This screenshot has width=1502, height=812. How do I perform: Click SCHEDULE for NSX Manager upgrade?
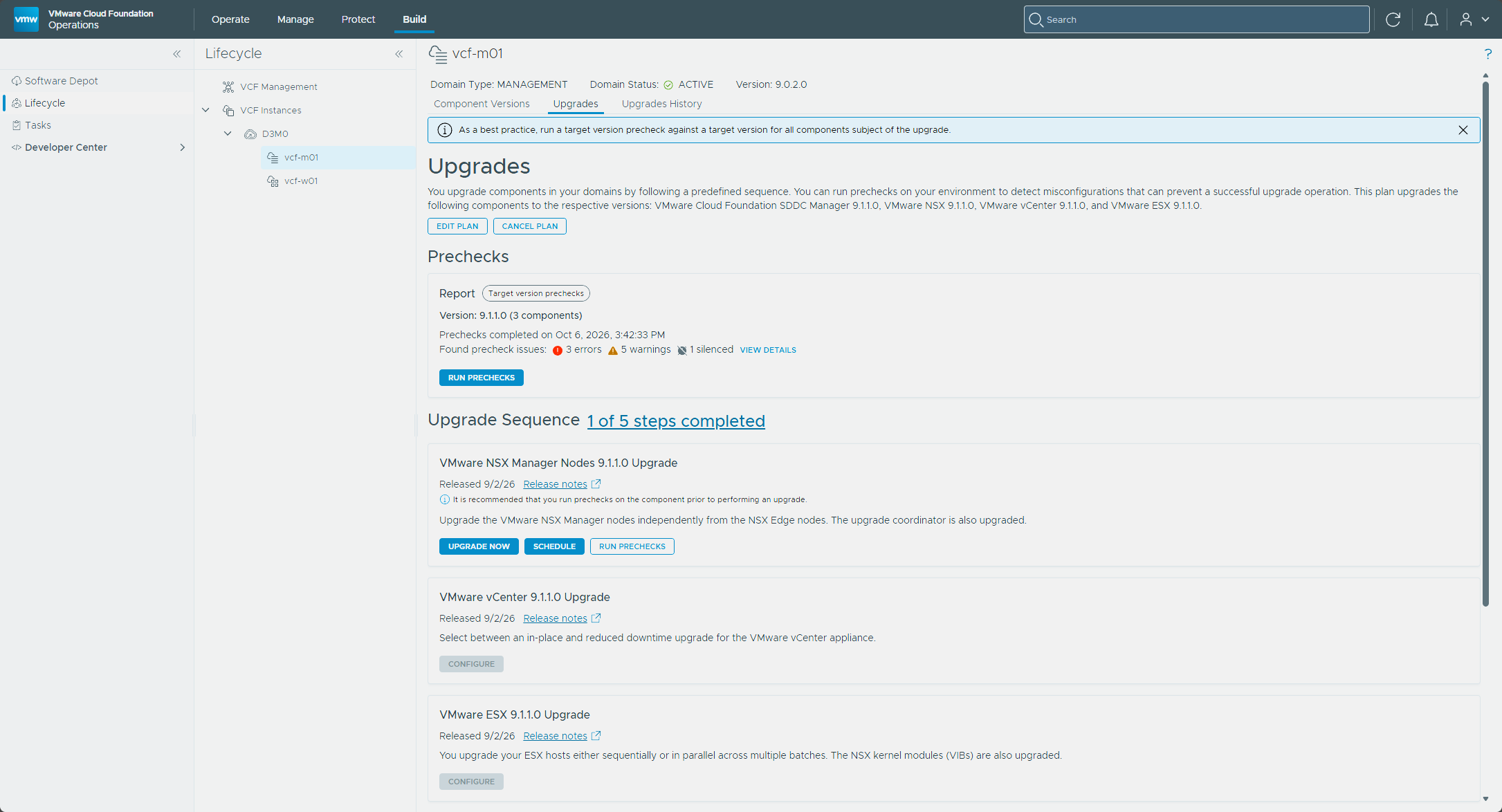click(x=554, y=546)
